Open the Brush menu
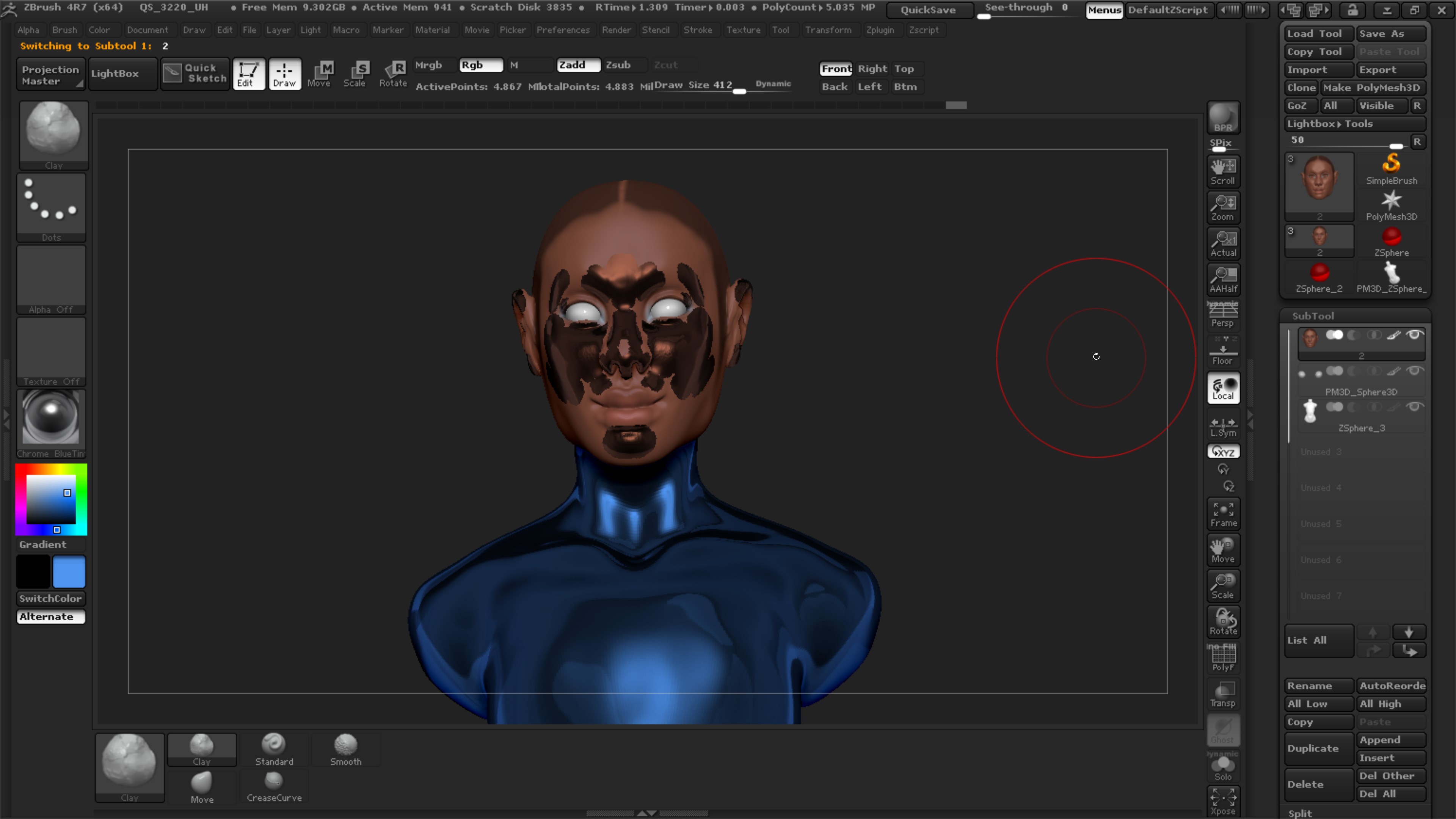 point(64,30)
